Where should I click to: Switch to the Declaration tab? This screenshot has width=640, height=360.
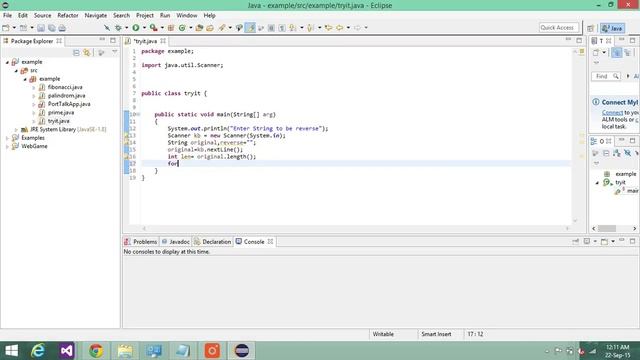213,242
